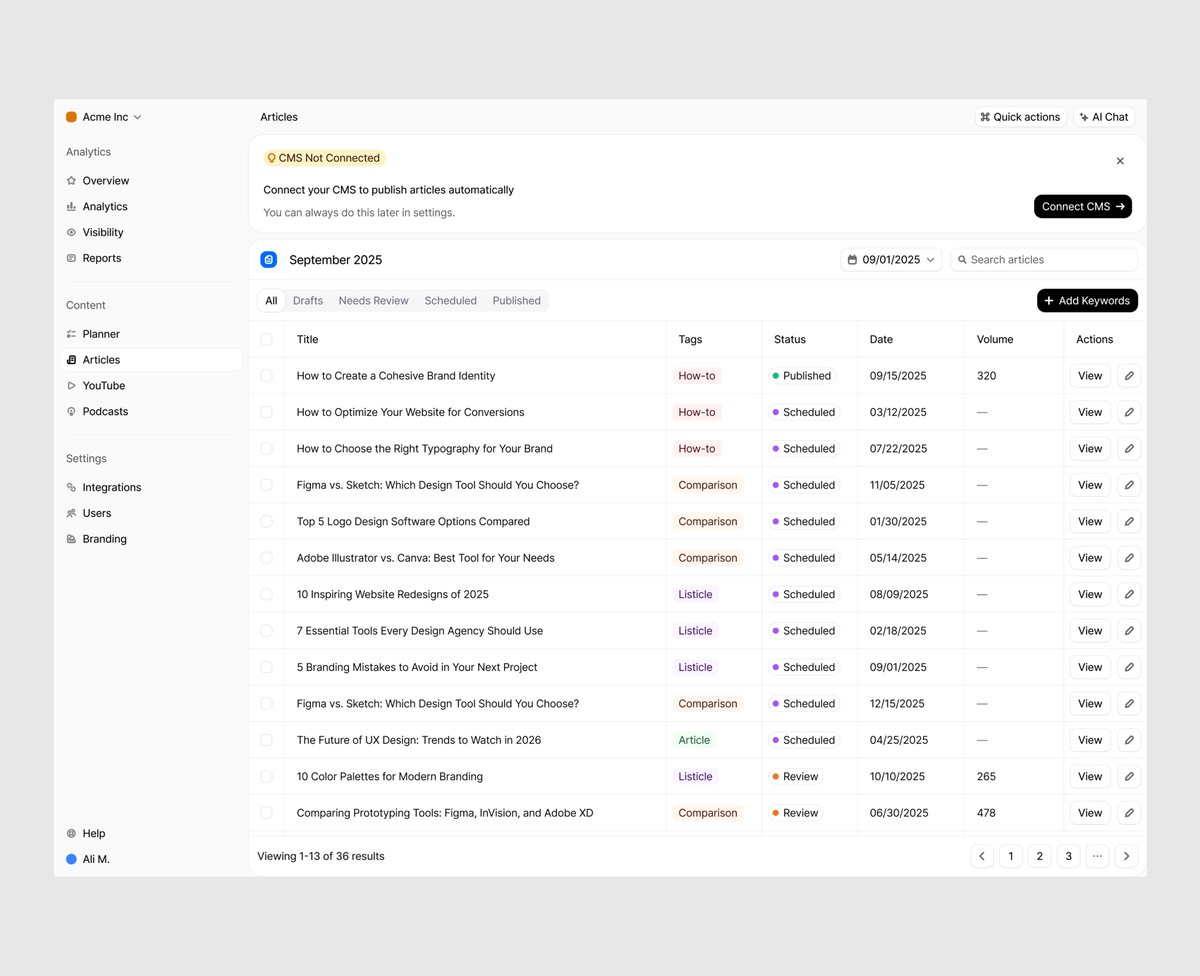Click the blue September 2025 document icon

[x=269, y=260]
